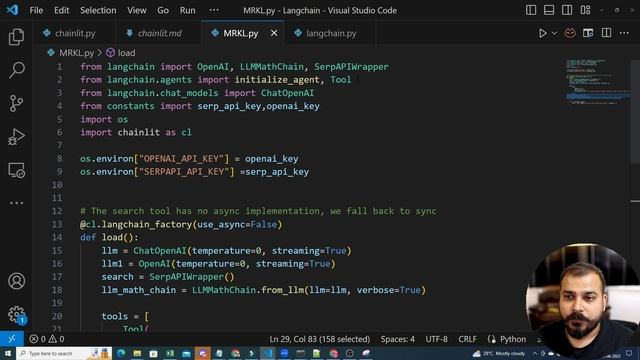Open remote window indicator in status bar
Image resolution: width=640 pixels, height=360 pixels.
click(x=11, y=339)
